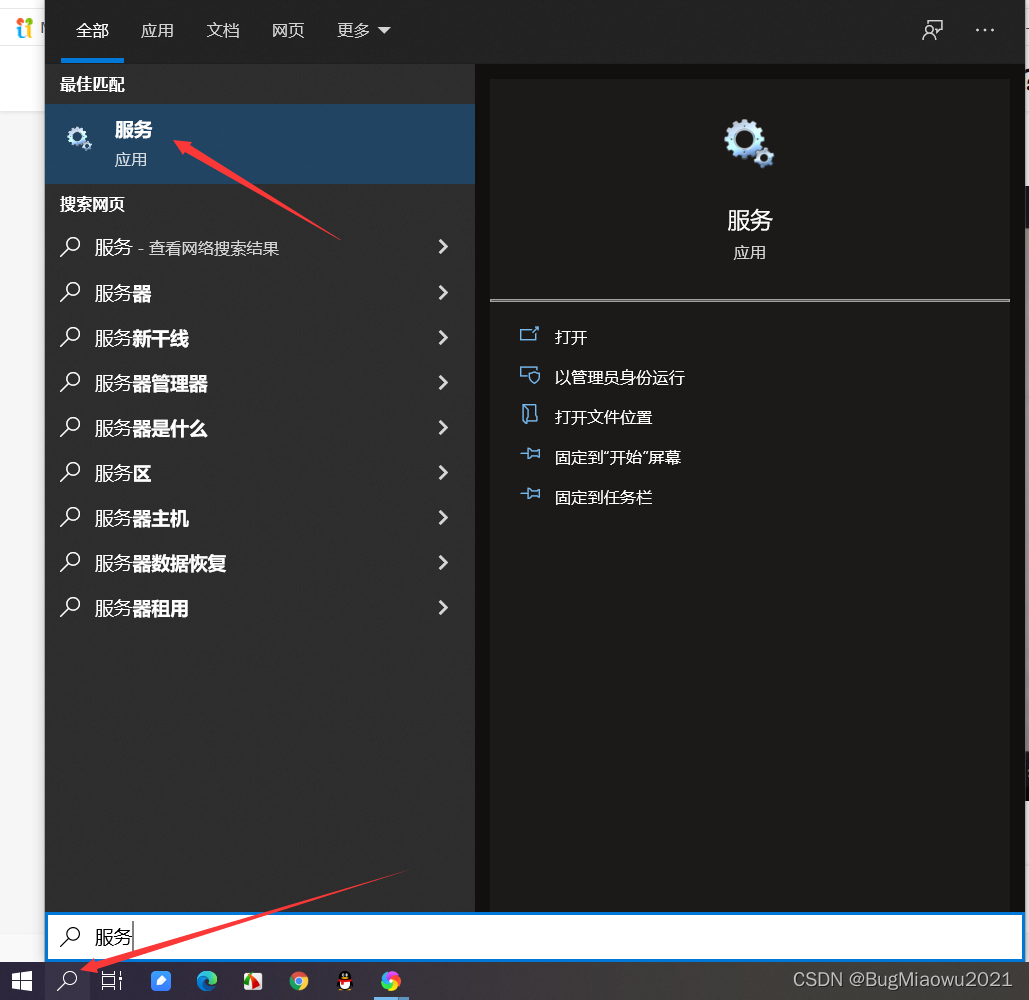This screenshot has height=1000, width=1029.
Task: Click the open icon beside 打开
Action: pyautogui.click(x=529, y=335)
